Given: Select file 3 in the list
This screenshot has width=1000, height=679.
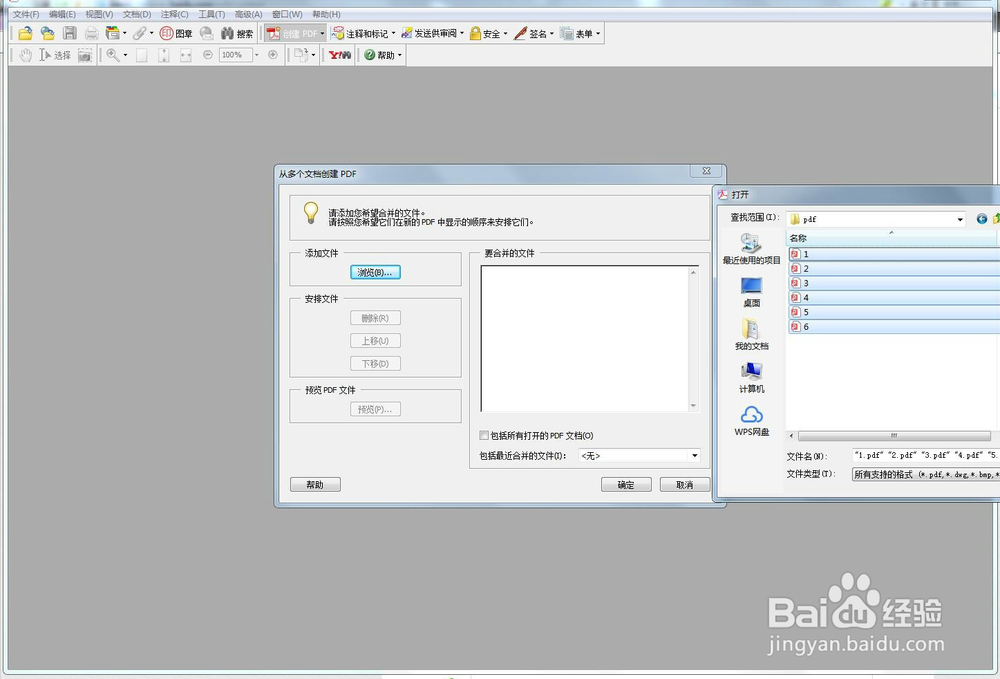Looking at the screenshot, I should point(894,283).
